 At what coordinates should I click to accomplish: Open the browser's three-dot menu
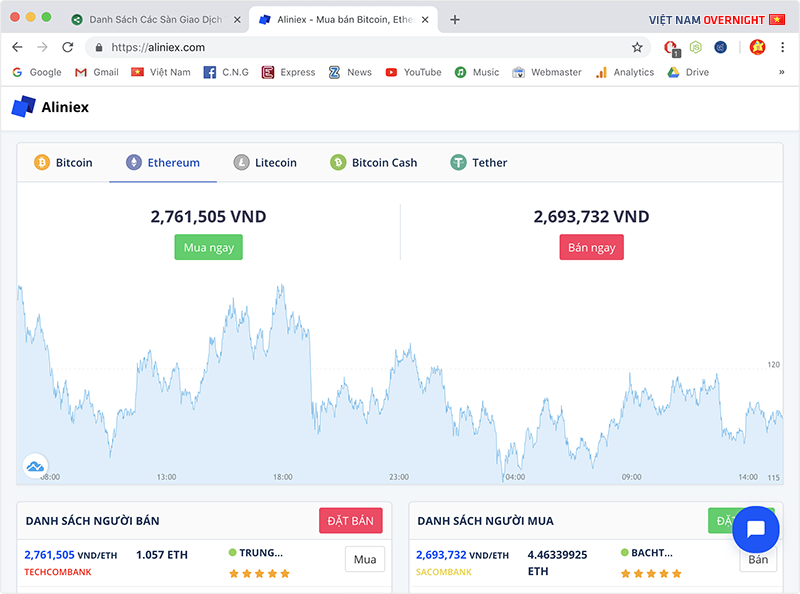[x=782, y=47]
